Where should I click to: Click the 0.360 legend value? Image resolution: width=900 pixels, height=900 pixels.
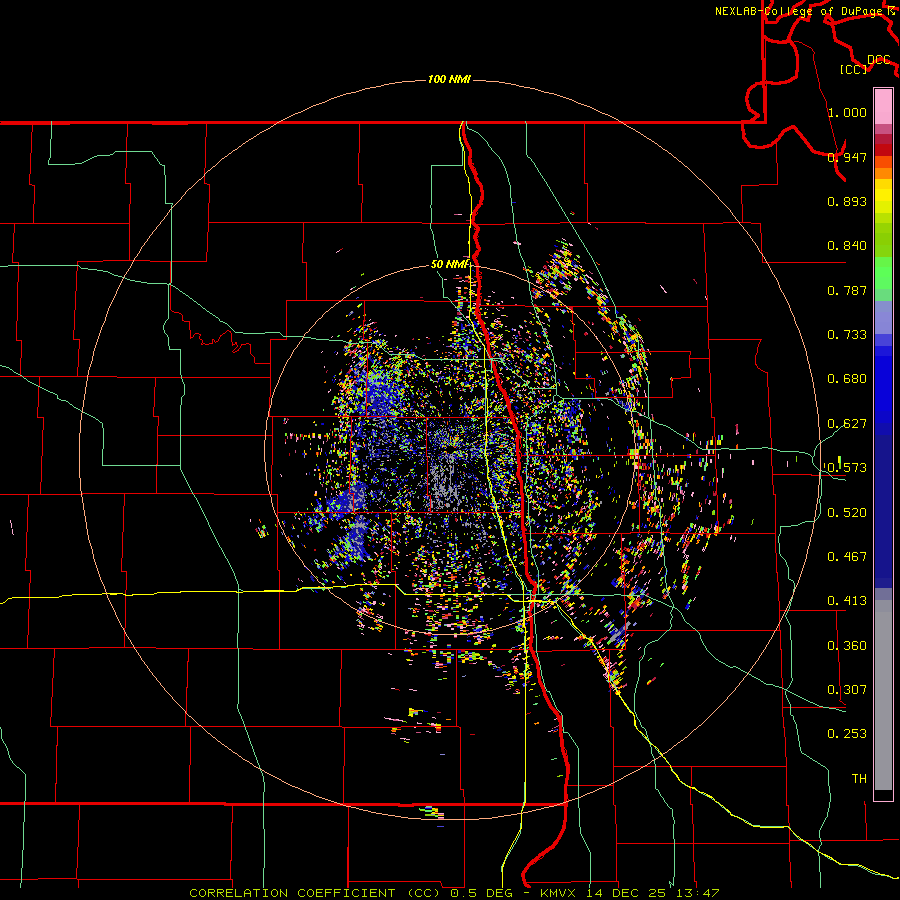(847, 646)
